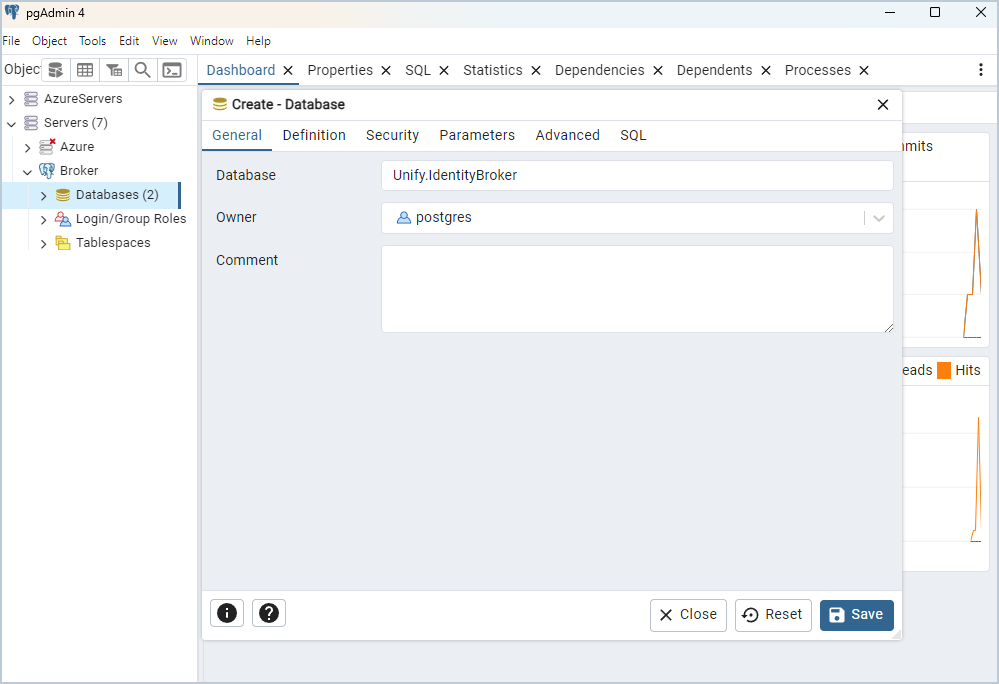Screen dimensions: 999x684
Task: Click the Database name input field
Action: click(x=637, y=175)
